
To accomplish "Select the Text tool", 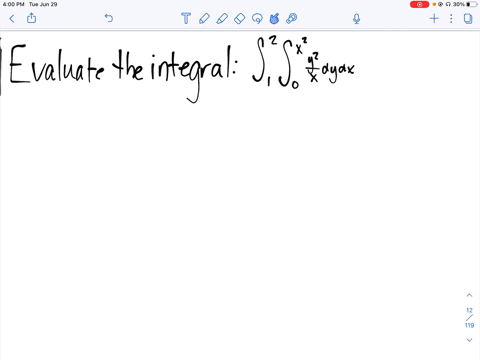I will [186, 18].
